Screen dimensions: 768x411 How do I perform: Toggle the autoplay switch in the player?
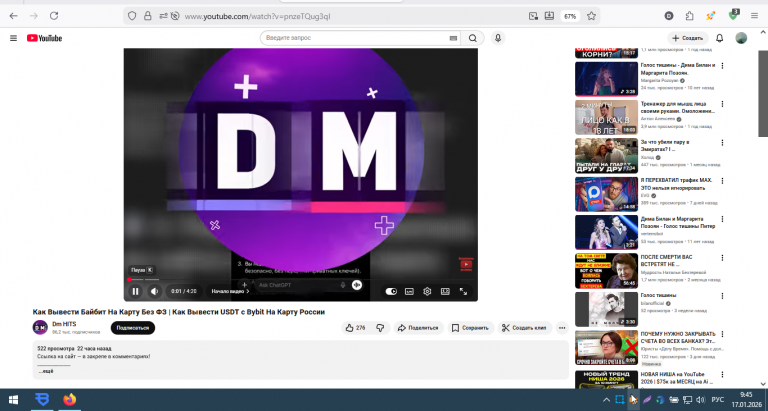pos(391,291)
